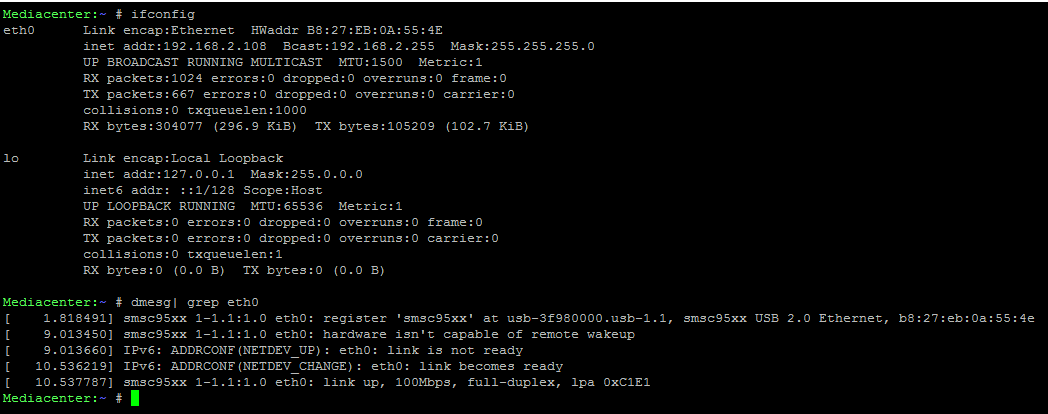Image resolution: width=1048 pixels, height=414 pixels.
Task: Click the RX packets:1024 entry
Action: tap(139, 79)
